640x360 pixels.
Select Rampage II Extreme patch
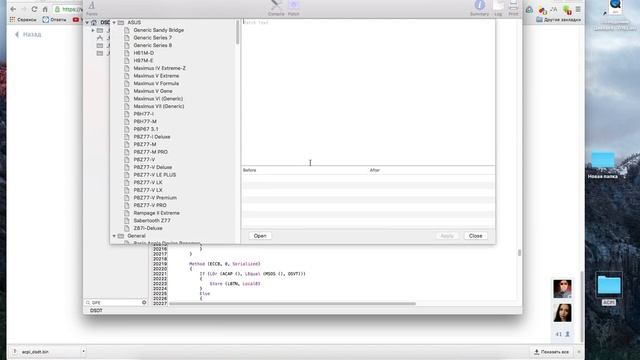coord(157,213)
